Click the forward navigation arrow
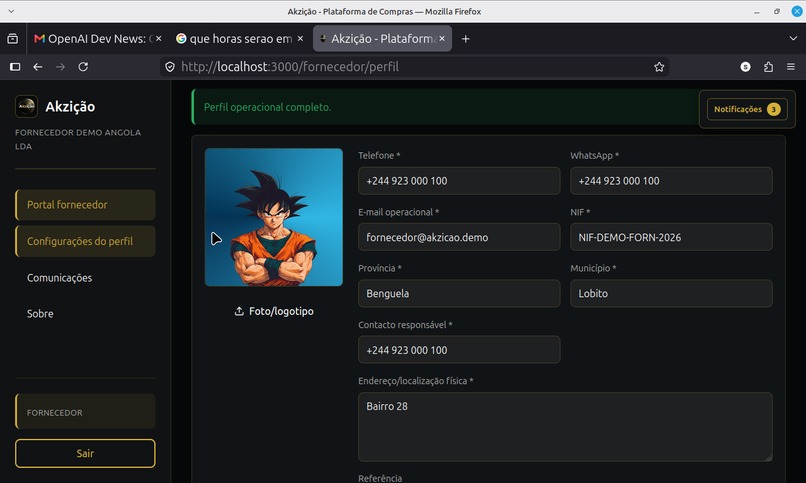The width and height of the screenshot is (806, 483). pyautogui.click(x=60, y=67)
